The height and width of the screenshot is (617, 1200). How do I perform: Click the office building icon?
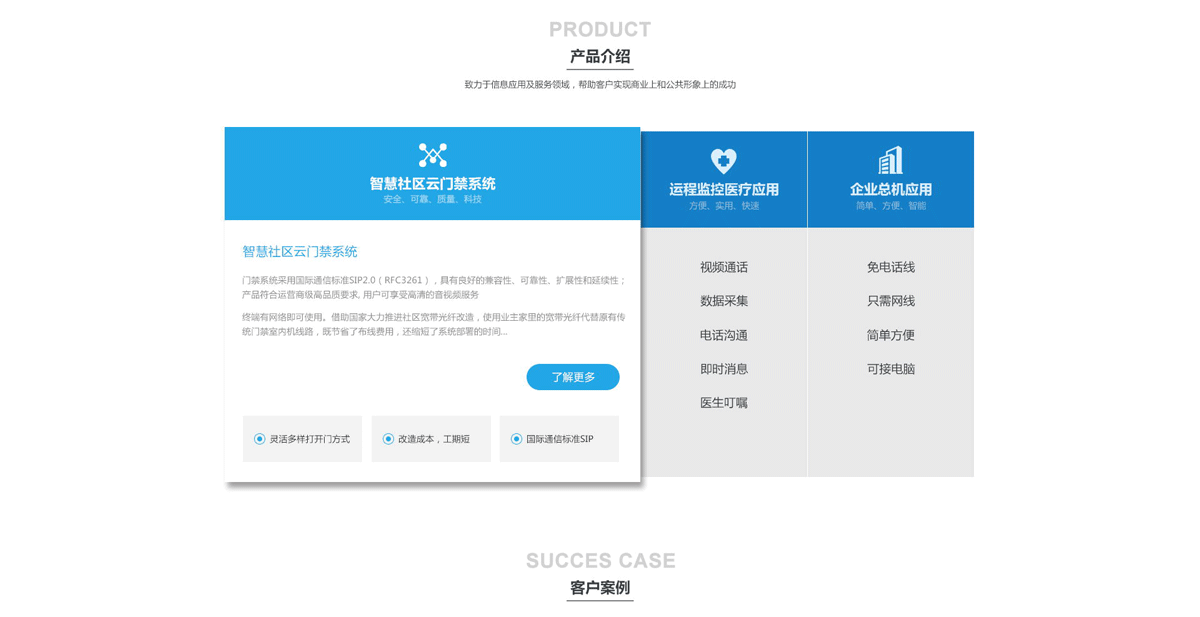pos(890,160)
